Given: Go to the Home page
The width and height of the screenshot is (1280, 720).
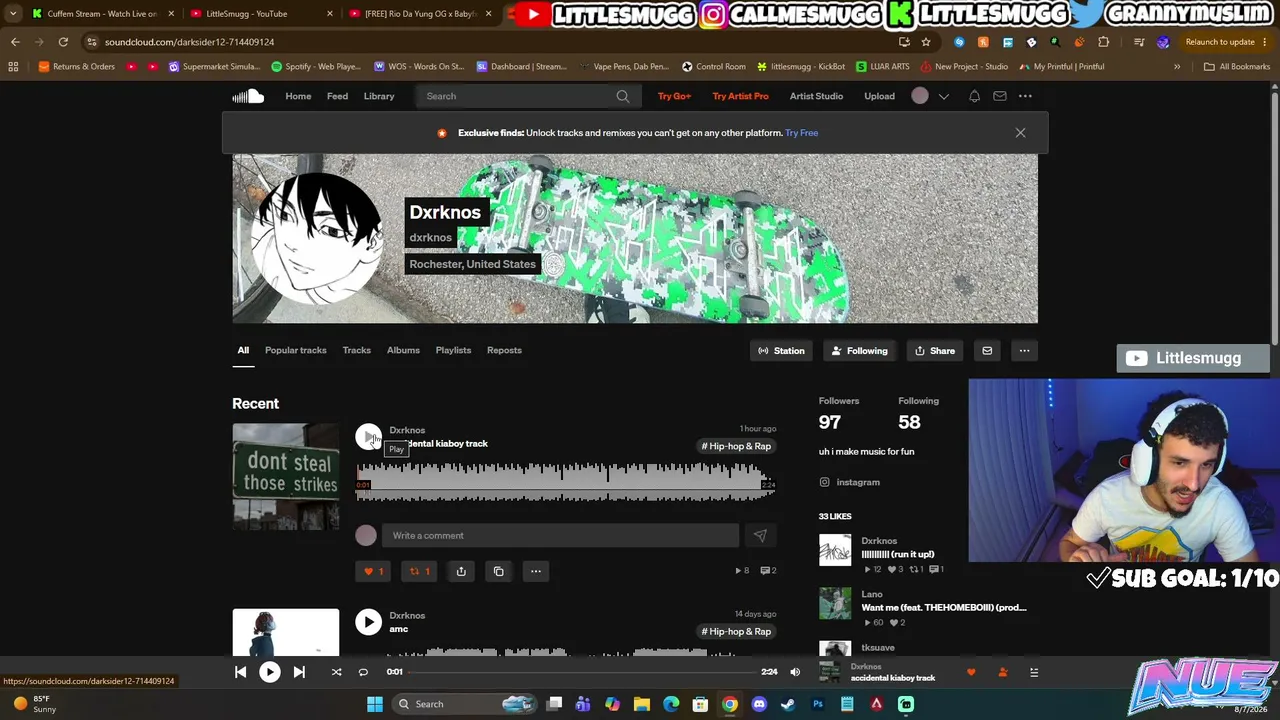Looking at the screenshot, I should click(298, 96).
